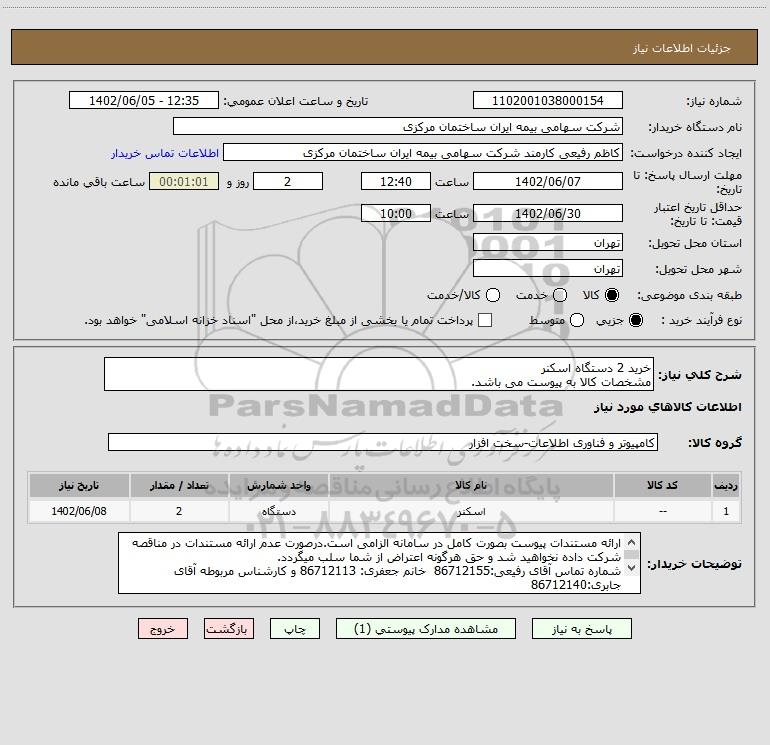Click the price validity date 1402/06/30
Screen dimensions: 770x745
548,213
